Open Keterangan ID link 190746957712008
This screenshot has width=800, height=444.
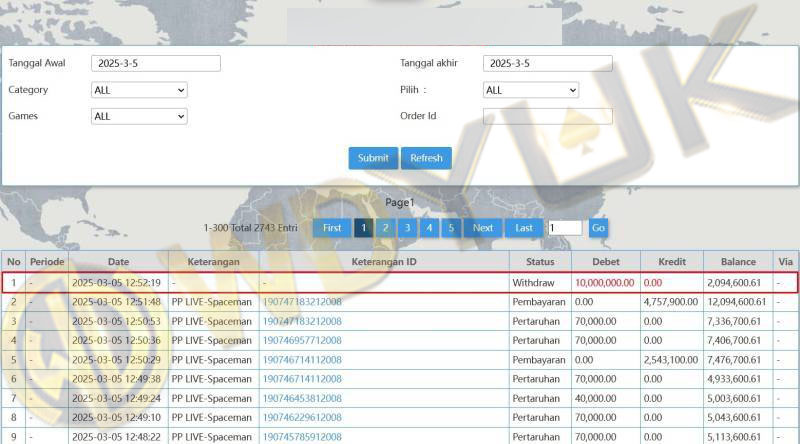point(302,340)
